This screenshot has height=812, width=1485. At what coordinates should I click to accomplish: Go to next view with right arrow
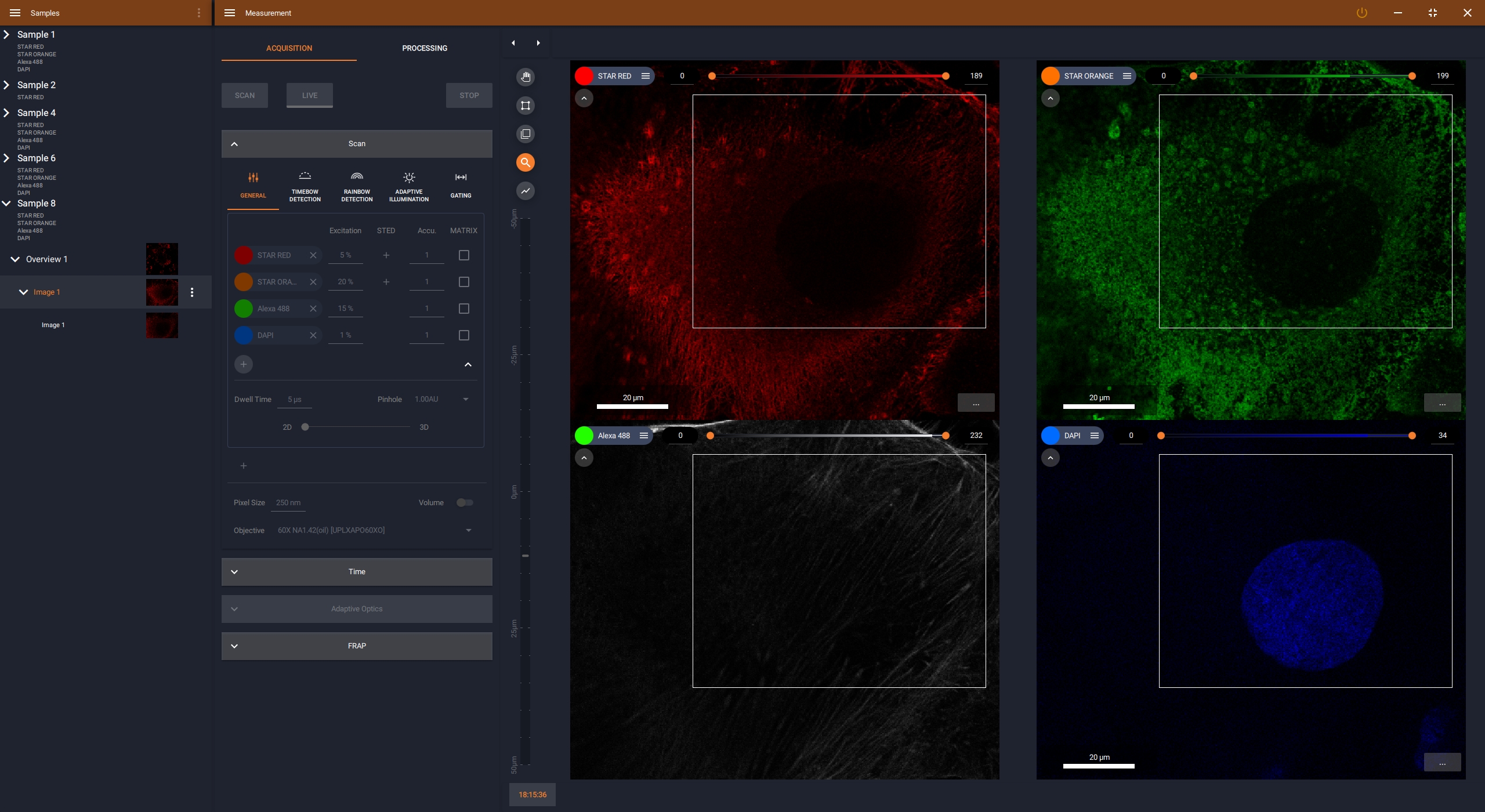538,43
